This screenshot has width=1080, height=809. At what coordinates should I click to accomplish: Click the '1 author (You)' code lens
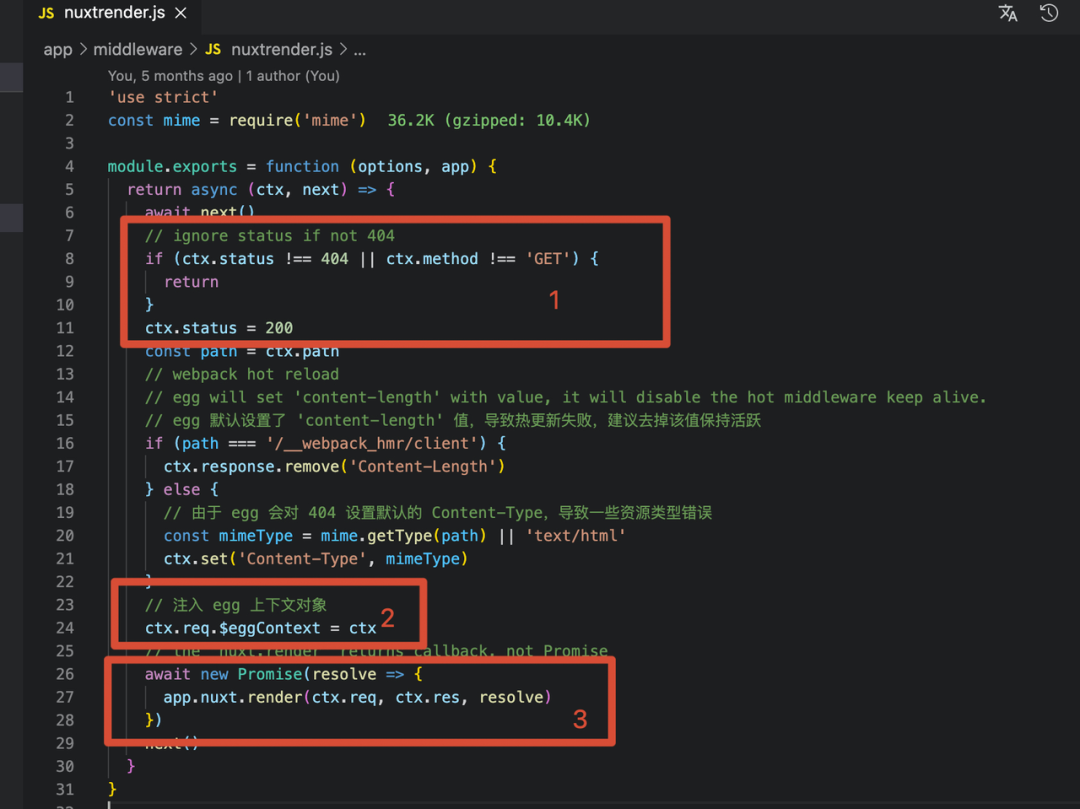tap(293, 76)
